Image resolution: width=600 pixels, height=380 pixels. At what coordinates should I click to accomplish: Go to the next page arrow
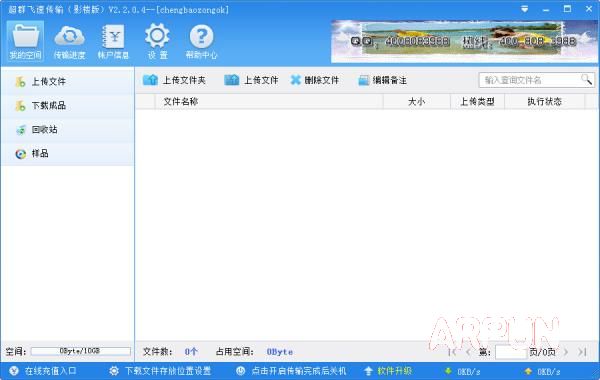coord(566,352)
